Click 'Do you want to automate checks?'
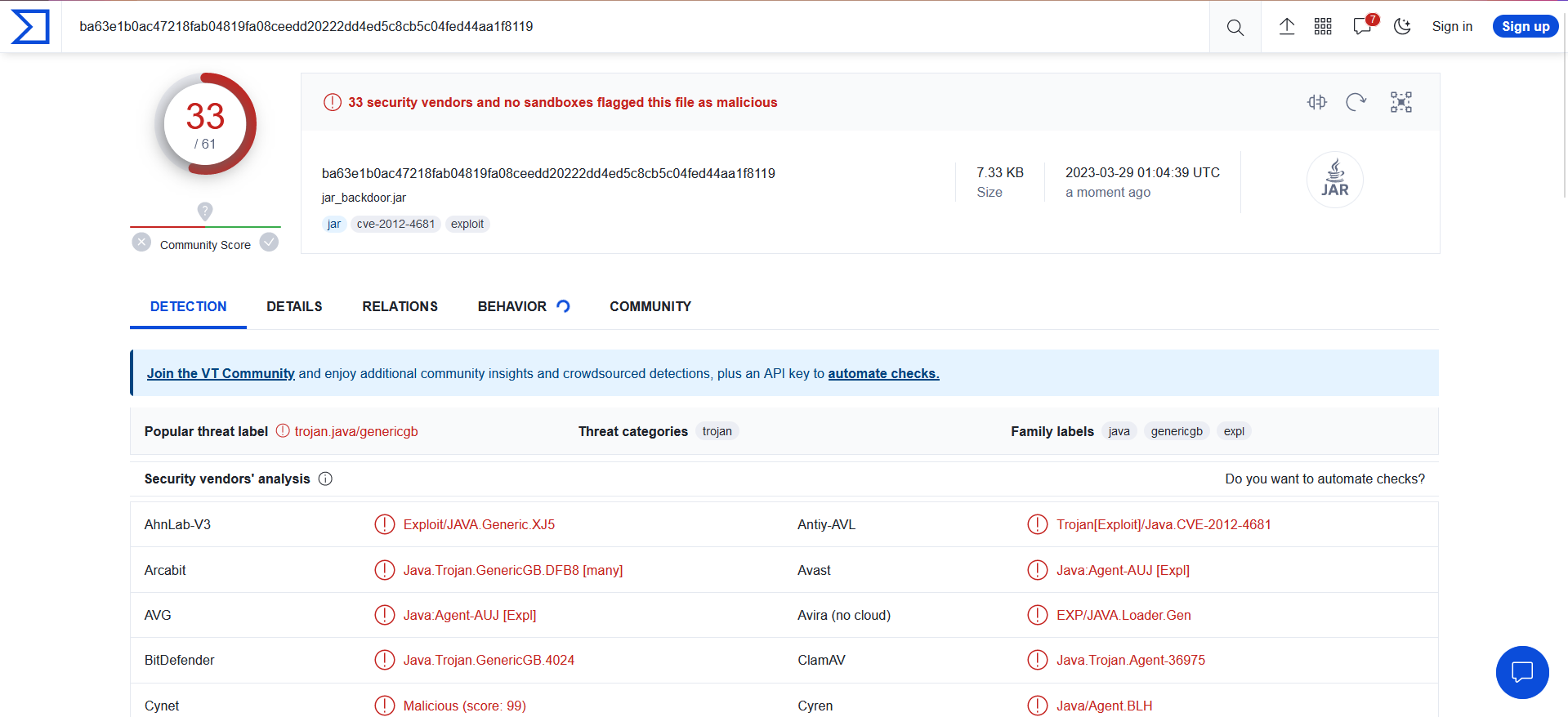This screenshot has height=717, width=1568. pyautogui.click(x=1325, y=479)
